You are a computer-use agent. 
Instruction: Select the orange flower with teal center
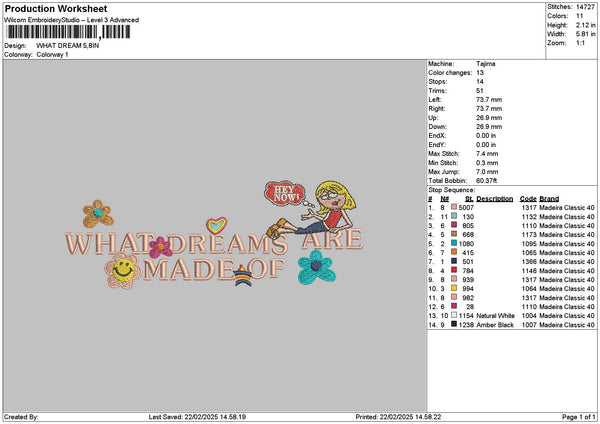click(x=98, y=214)
